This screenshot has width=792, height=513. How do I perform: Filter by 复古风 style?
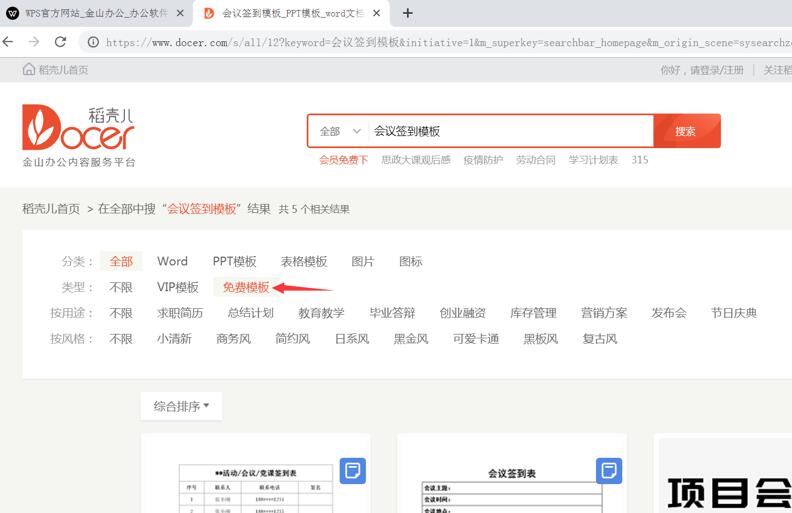[600, 339]
